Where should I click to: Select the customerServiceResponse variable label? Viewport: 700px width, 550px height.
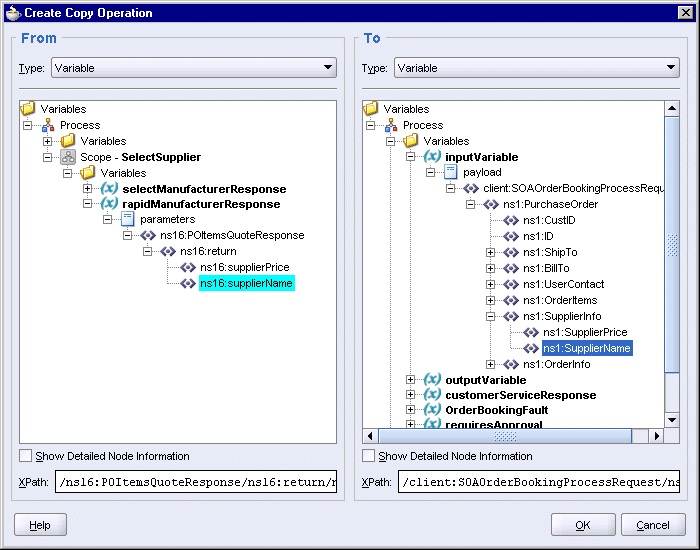tap(521, 395)
